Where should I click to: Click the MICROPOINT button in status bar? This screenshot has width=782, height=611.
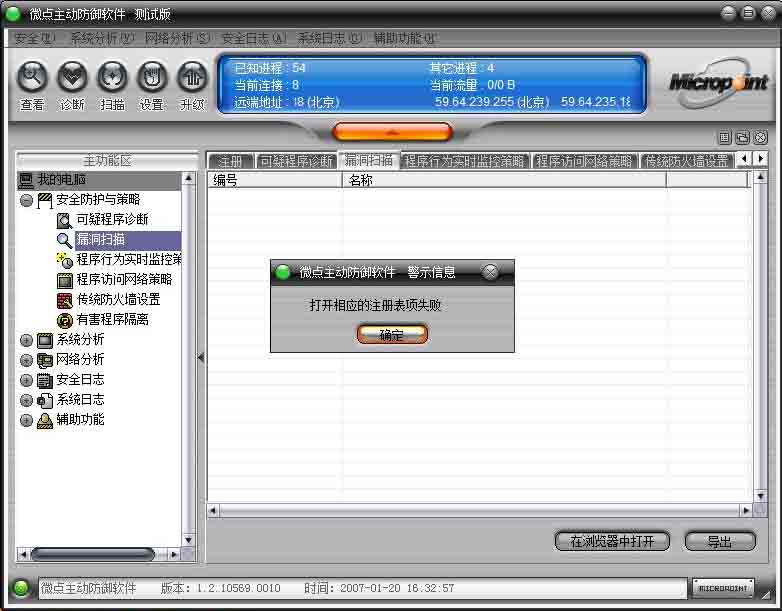coord(723,589)
